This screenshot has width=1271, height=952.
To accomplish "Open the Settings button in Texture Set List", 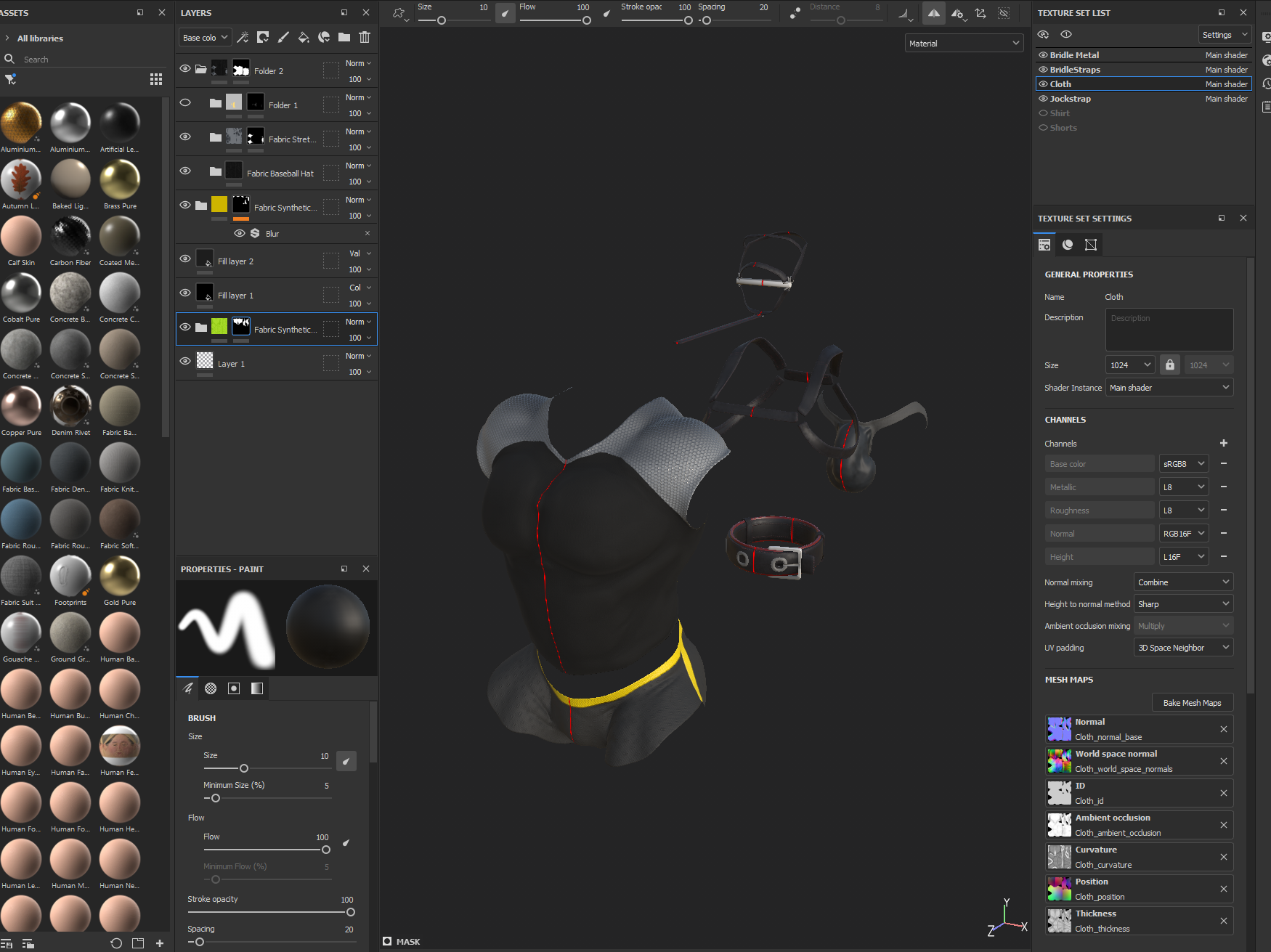I will tap(1224, 35).
